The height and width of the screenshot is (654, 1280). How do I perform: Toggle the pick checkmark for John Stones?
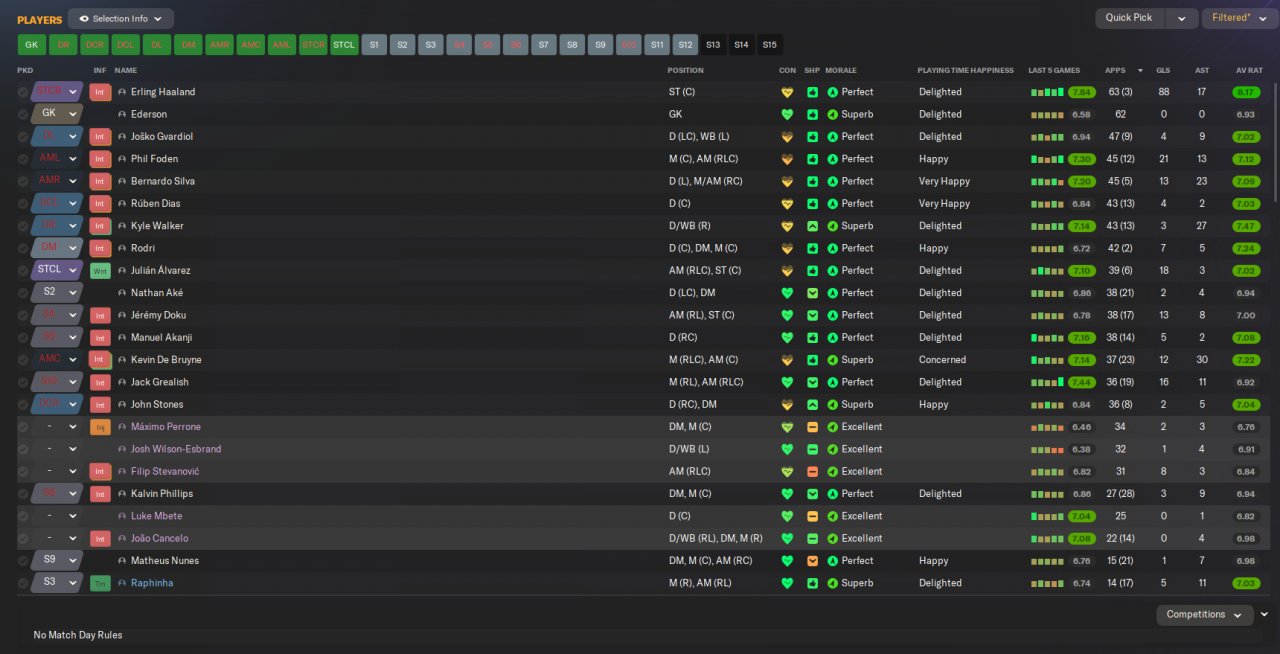click(x=23, y=405)
